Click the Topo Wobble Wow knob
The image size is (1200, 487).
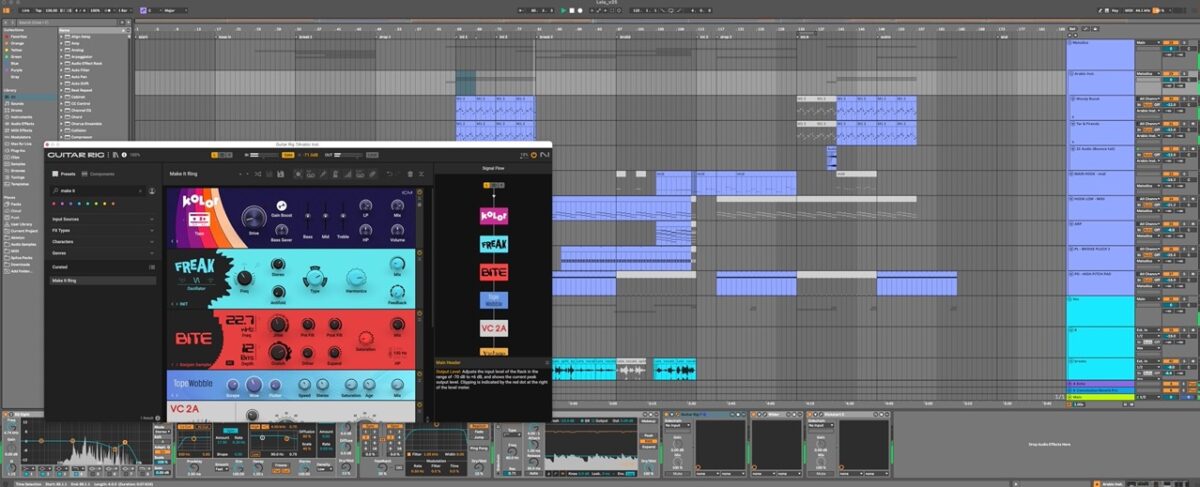pyautogui.click(x=254, y=384)
